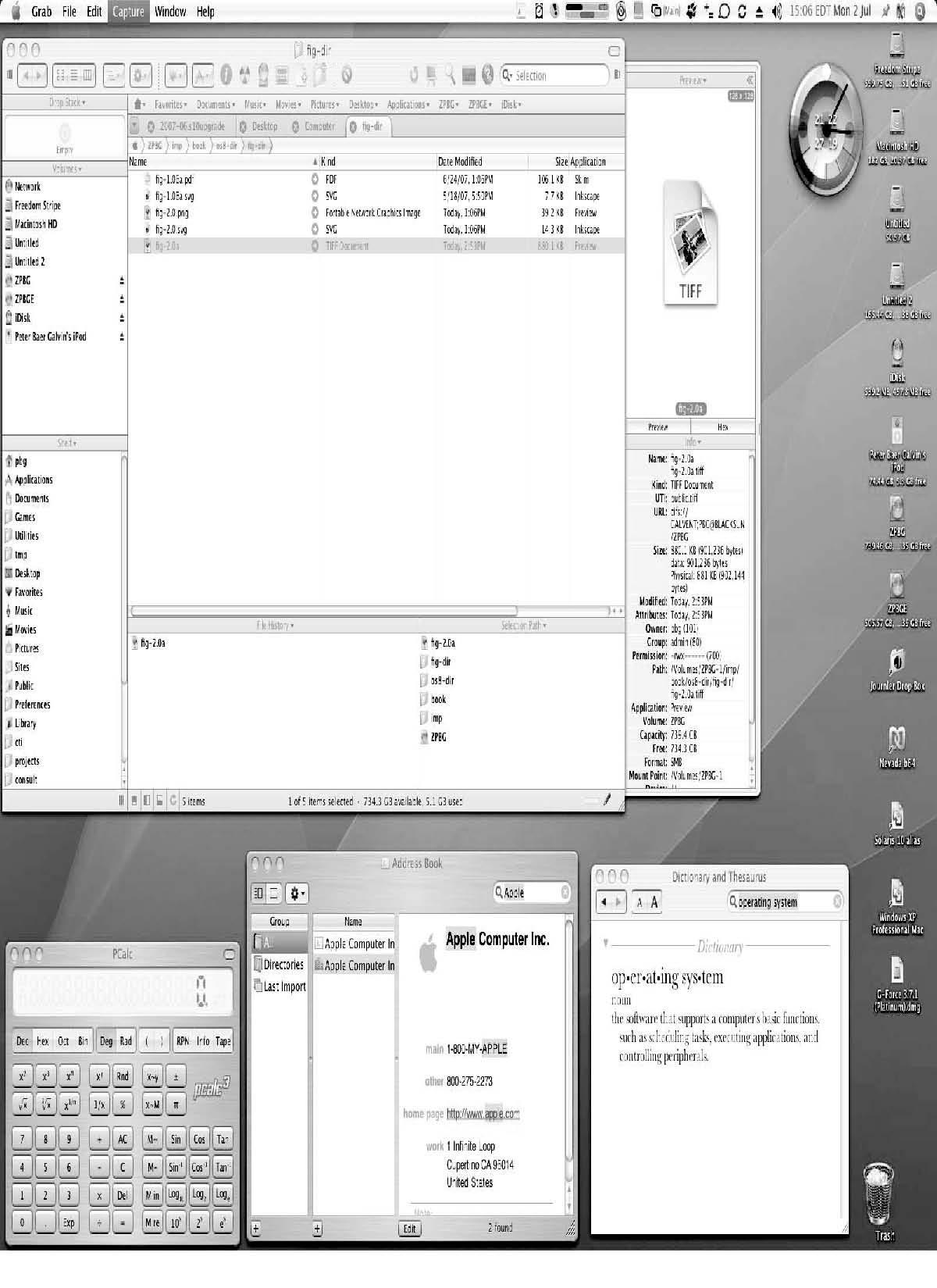
Task: Click the Tape button in PCalc
Action: pos(223,1041)
